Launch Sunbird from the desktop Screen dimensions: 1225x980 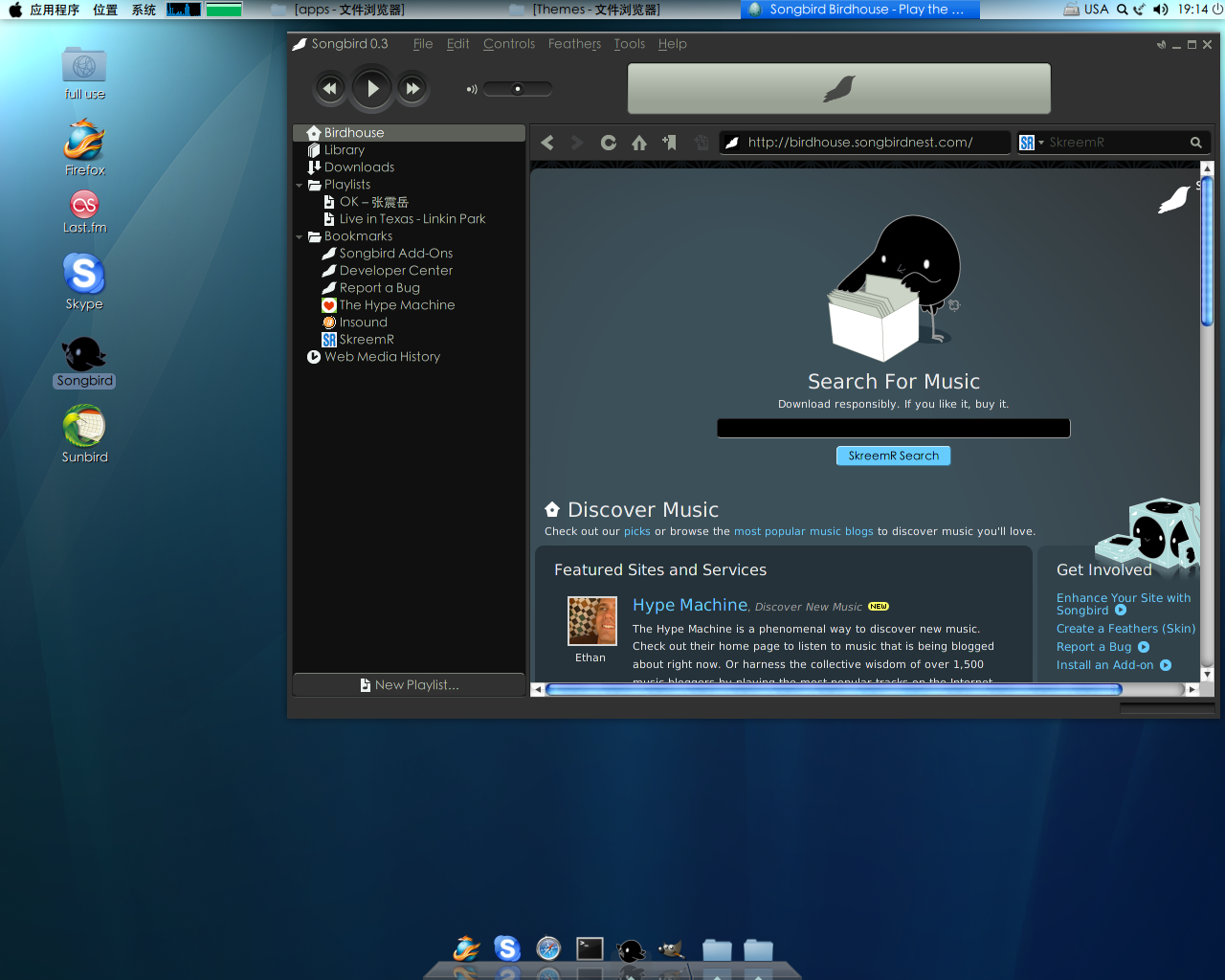coord(84,434)
